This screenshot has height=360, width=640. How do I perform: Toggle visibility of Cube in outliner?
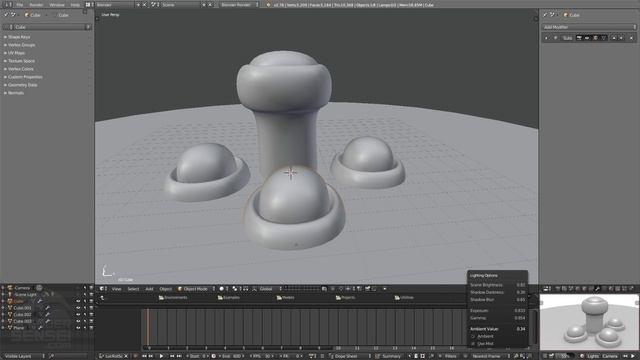(78, 301)
